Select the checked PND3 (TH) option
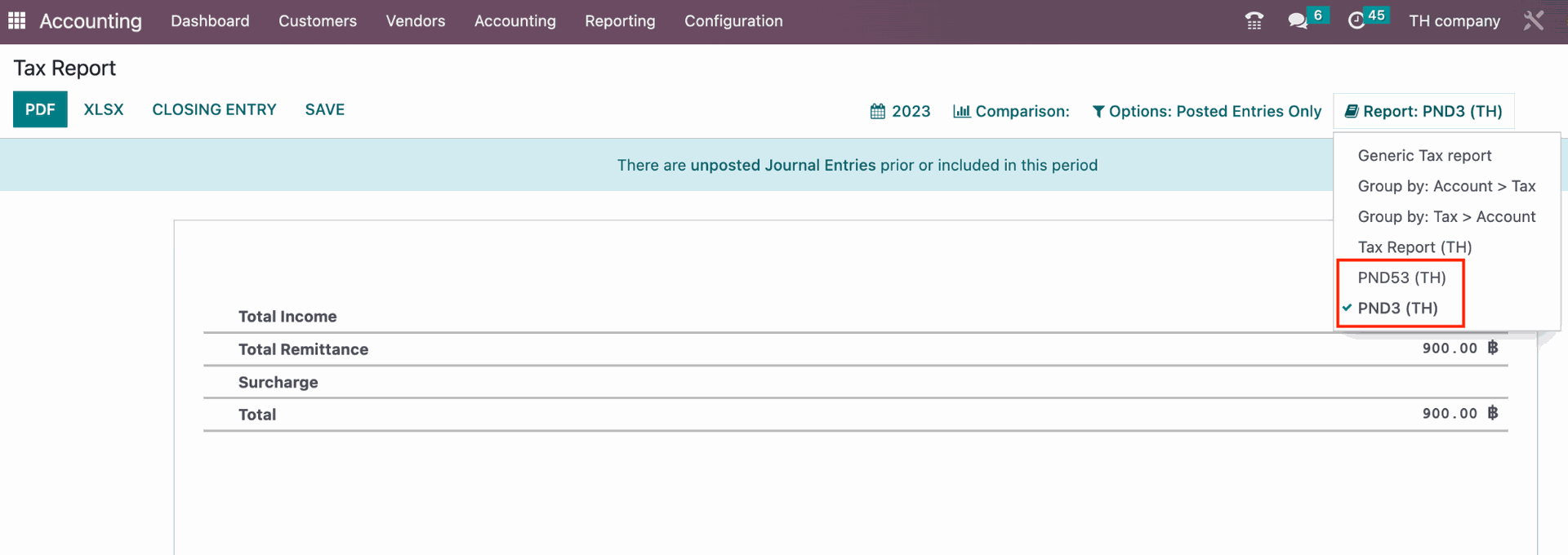The width and height of the screenshot is (1568, 555). tap(1397, 308)
